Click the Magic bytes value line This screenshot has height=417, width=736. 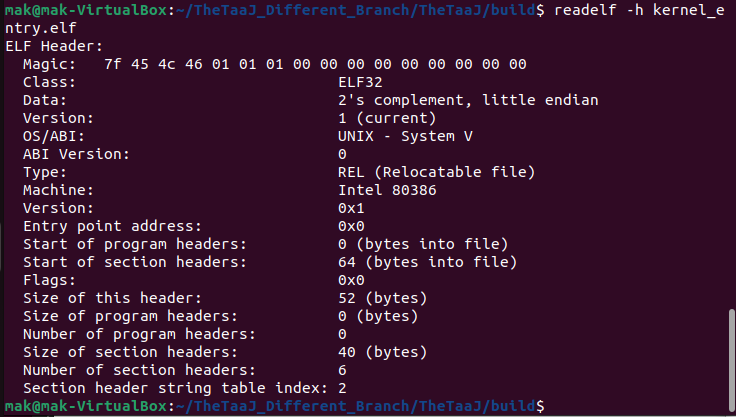315,64
